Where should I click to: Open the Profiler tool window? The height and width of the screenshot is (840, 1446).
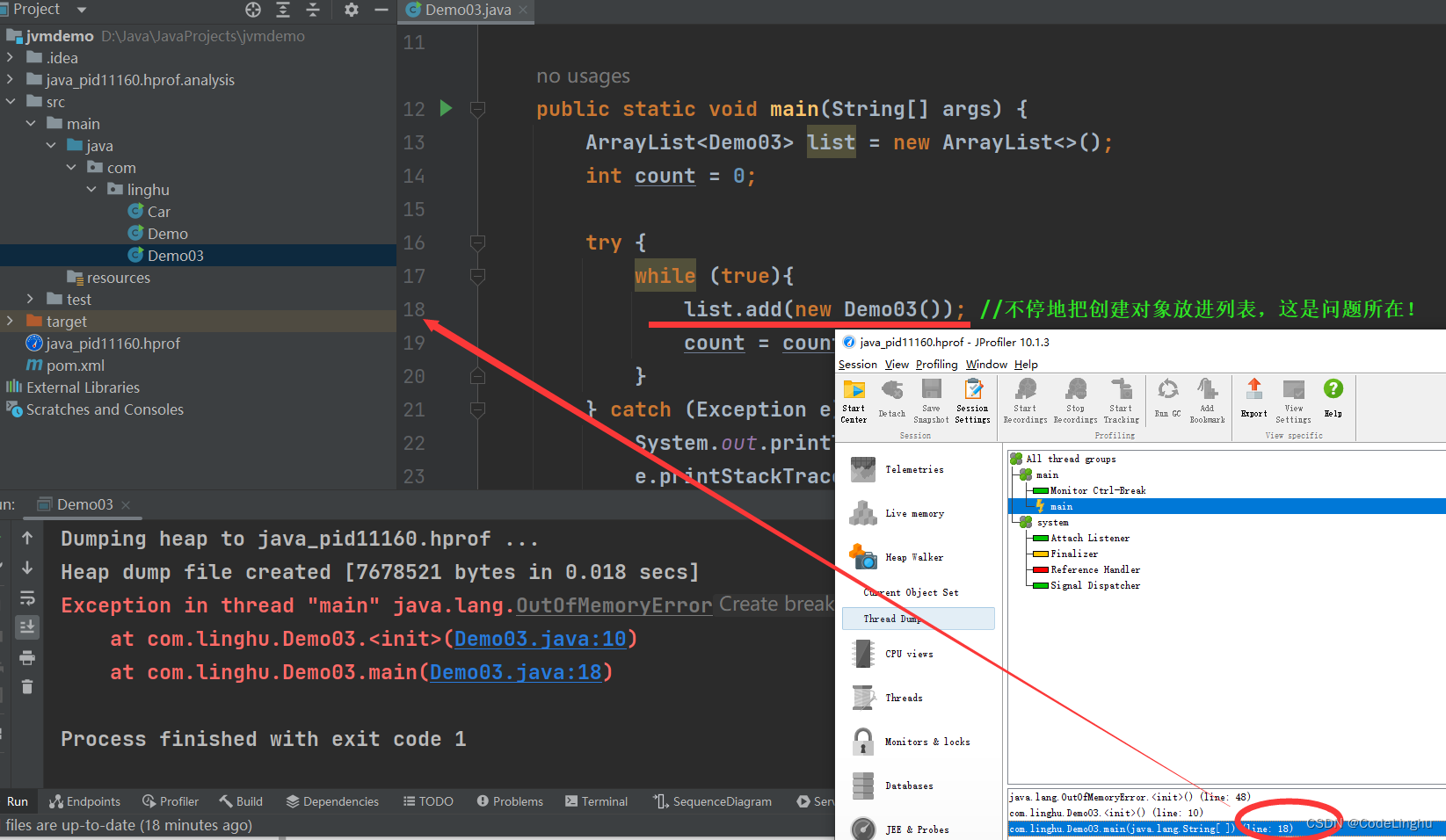click(x=171, y=801)
